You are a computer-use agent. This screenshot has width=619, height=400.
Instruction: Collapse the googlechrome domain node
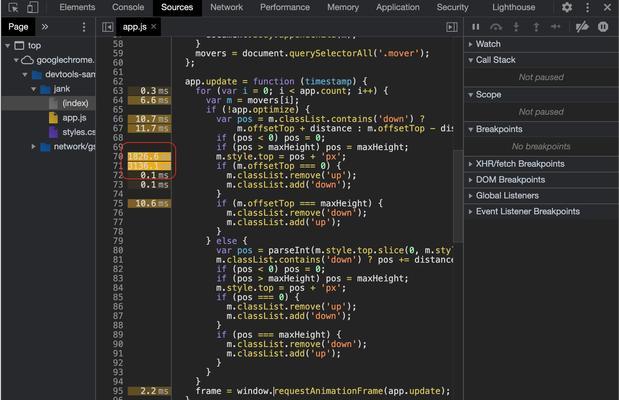pyautogui.click(x=16, y=60)
